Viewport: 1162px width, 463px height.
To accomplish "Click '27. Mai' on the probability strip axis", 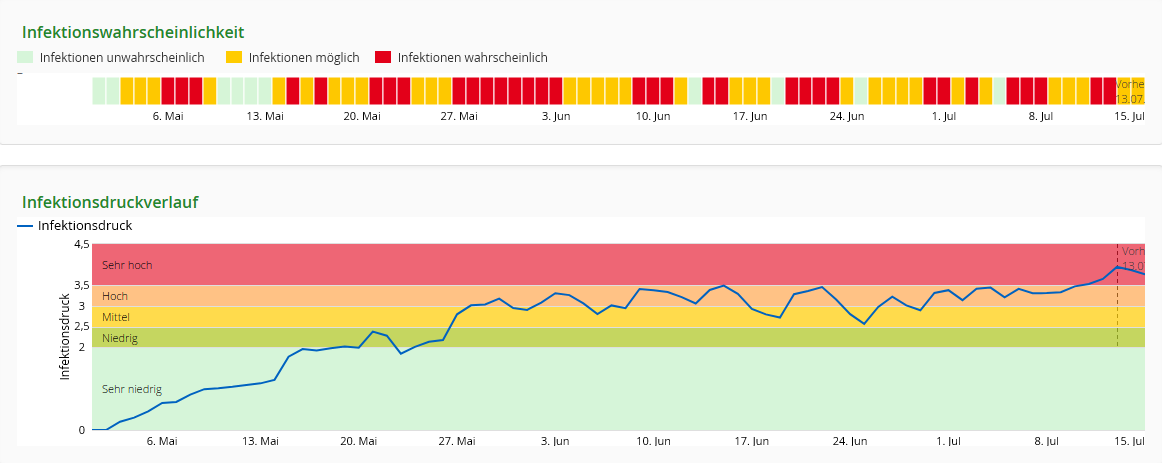I will pos(459,117).
